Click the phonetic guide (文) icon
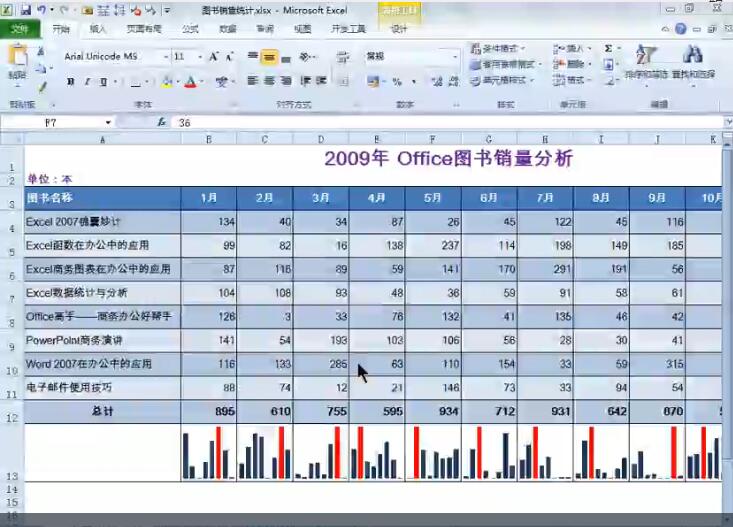 click(x=221, y=82)
